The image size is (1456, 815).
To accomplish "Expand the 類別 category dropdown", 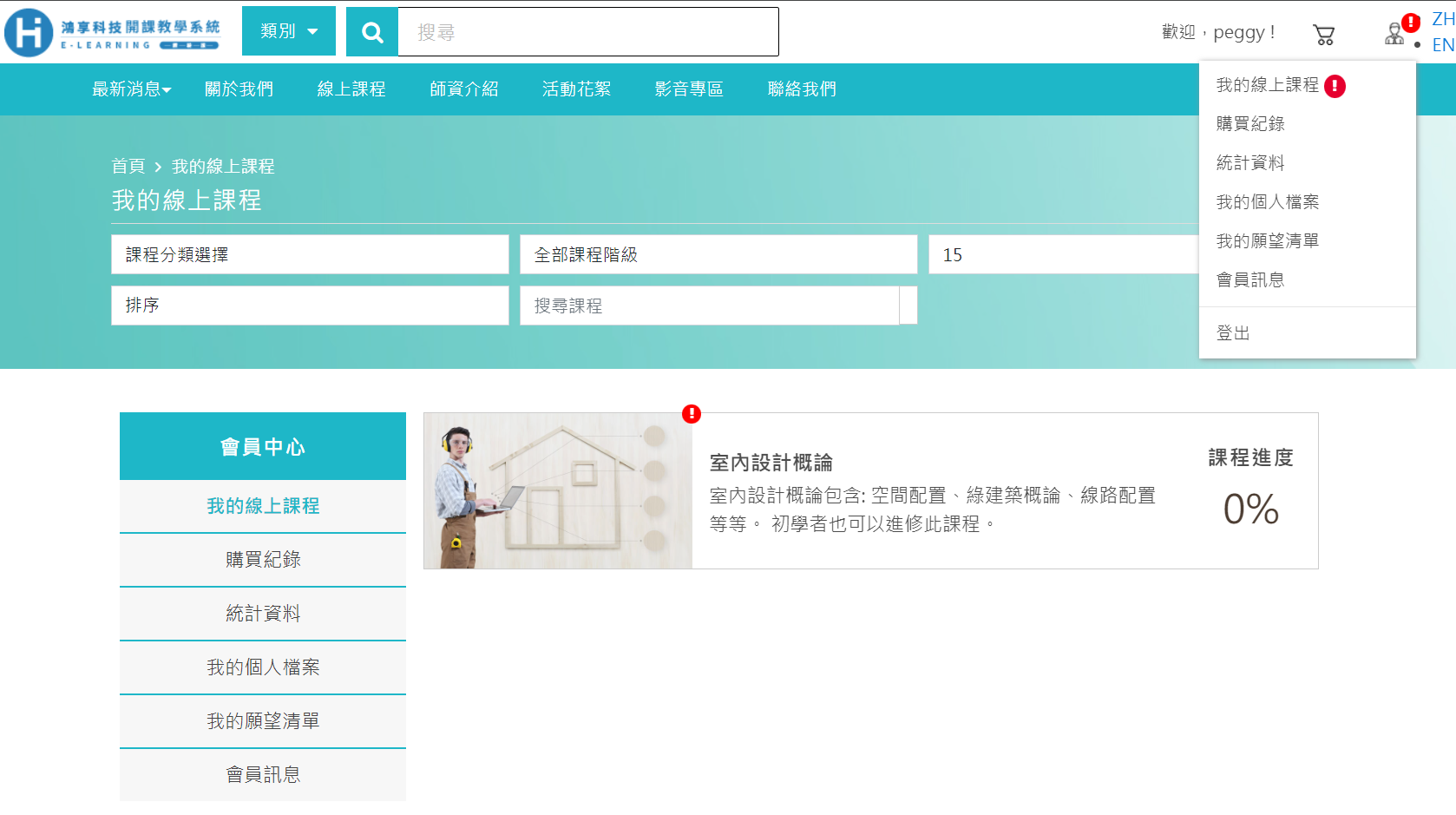I will pyautogui.click(x=288, y=31).
